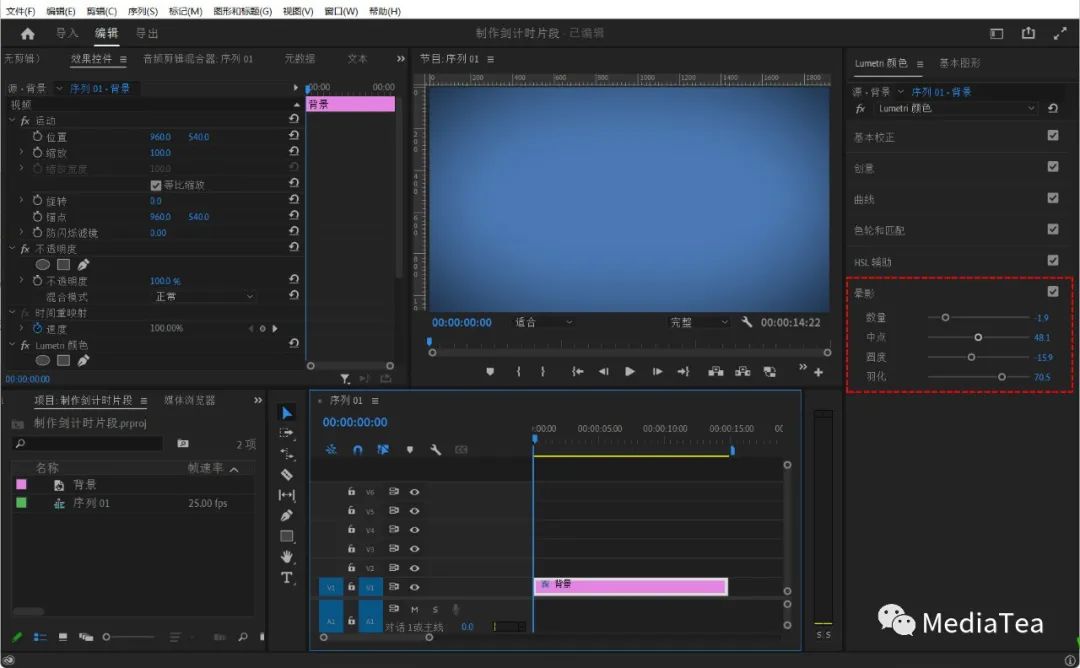Uncheck 色轮和匹配 checkbox

click(x=1052, y=229)
